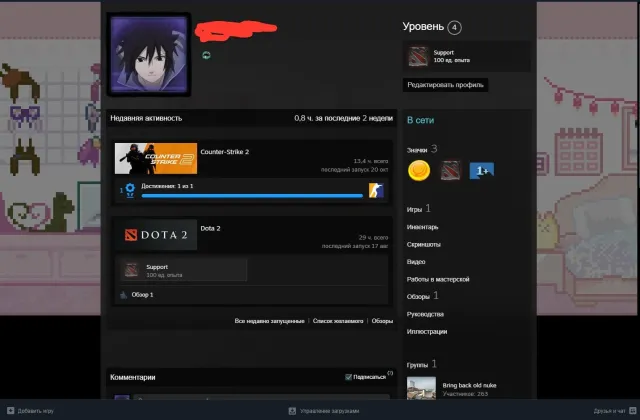The height and width of the screenshot is (420, 640).
Task: Click the thumbs-up icon beside Обзор 1
Action: [124, 295]
